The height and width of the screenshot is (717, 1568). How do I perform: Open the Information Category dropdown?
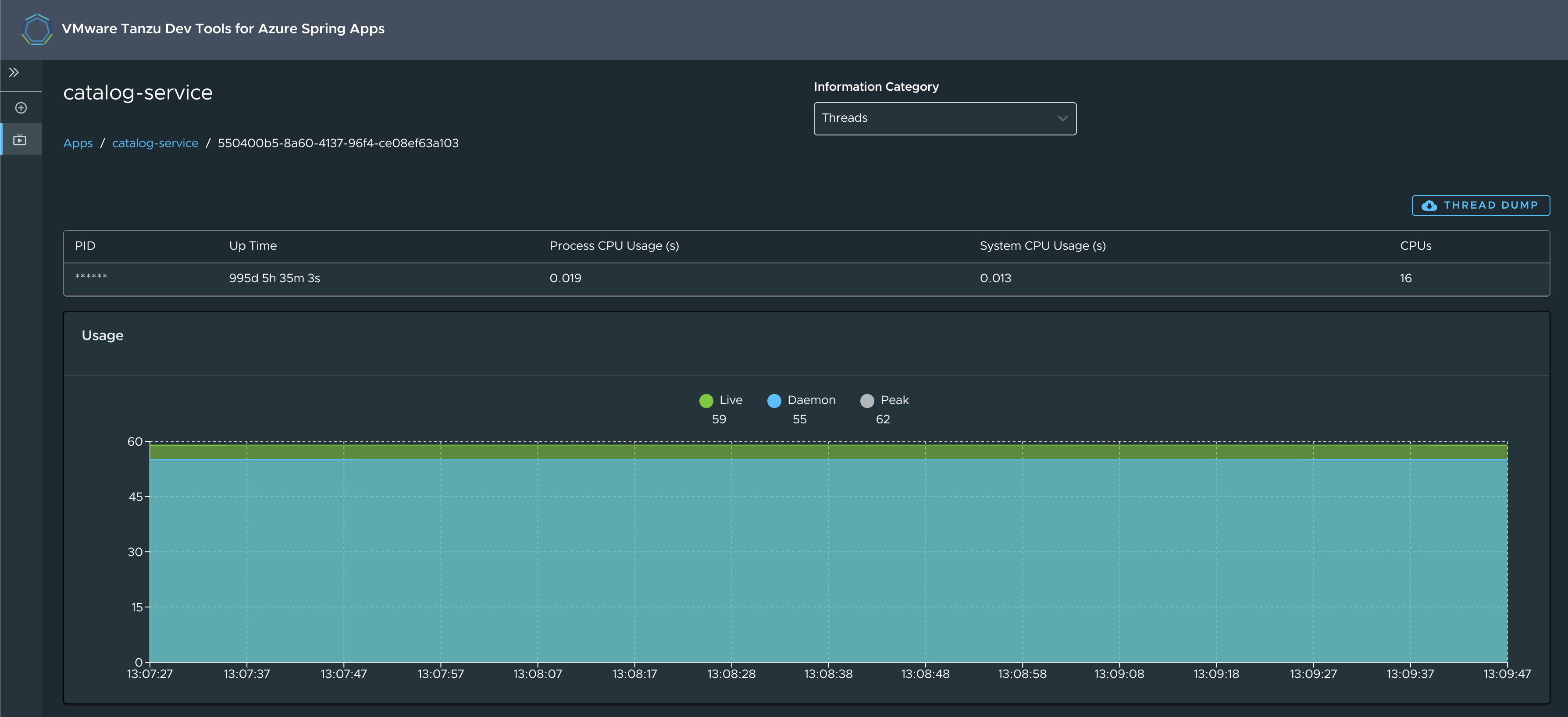944,119
